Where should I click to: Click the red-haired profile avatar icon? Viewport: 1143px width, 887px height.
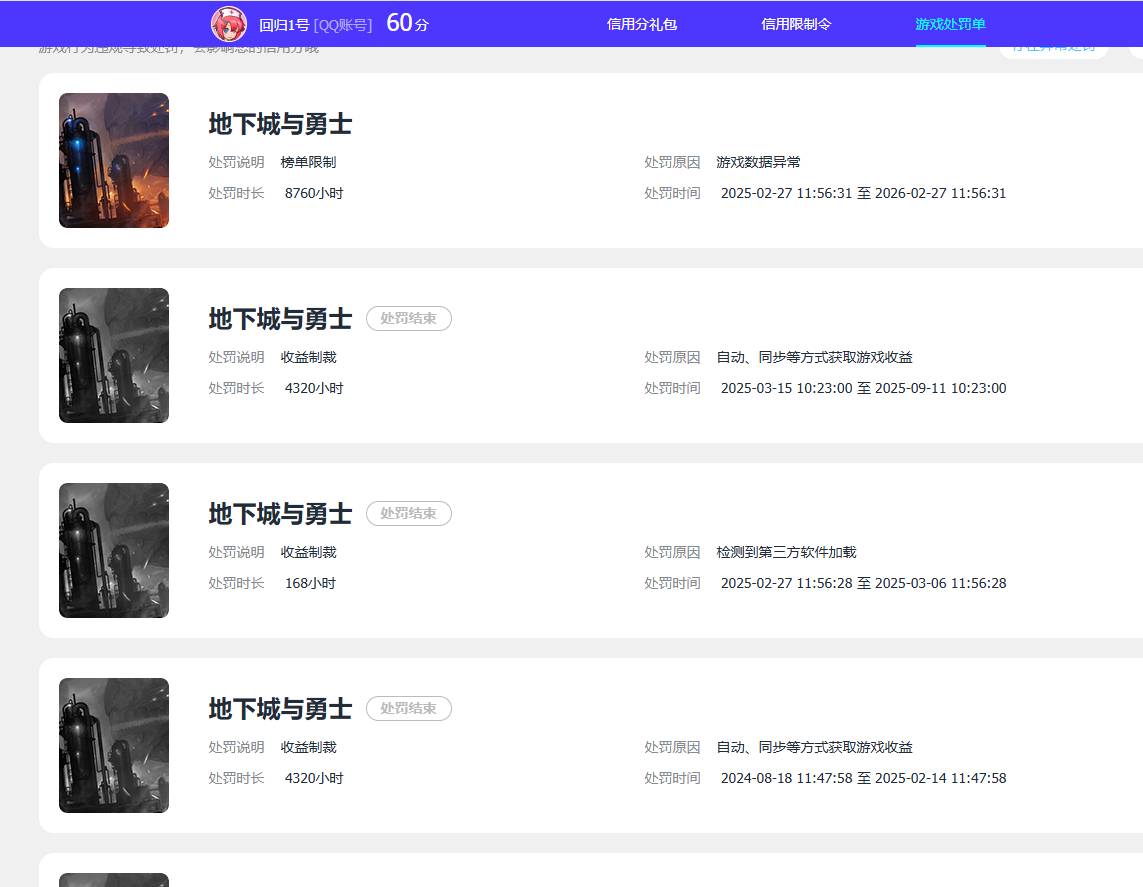228,23
